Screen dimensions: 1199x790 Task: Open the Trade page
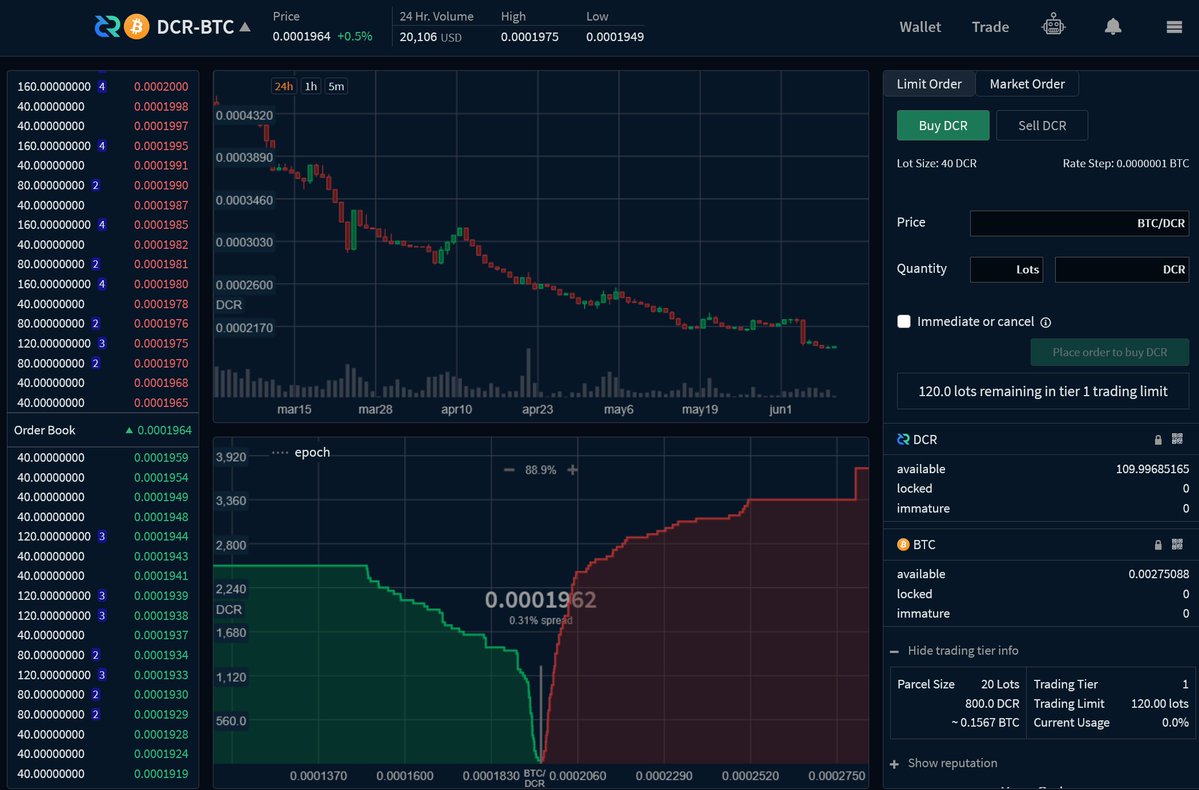coord(990,27)
